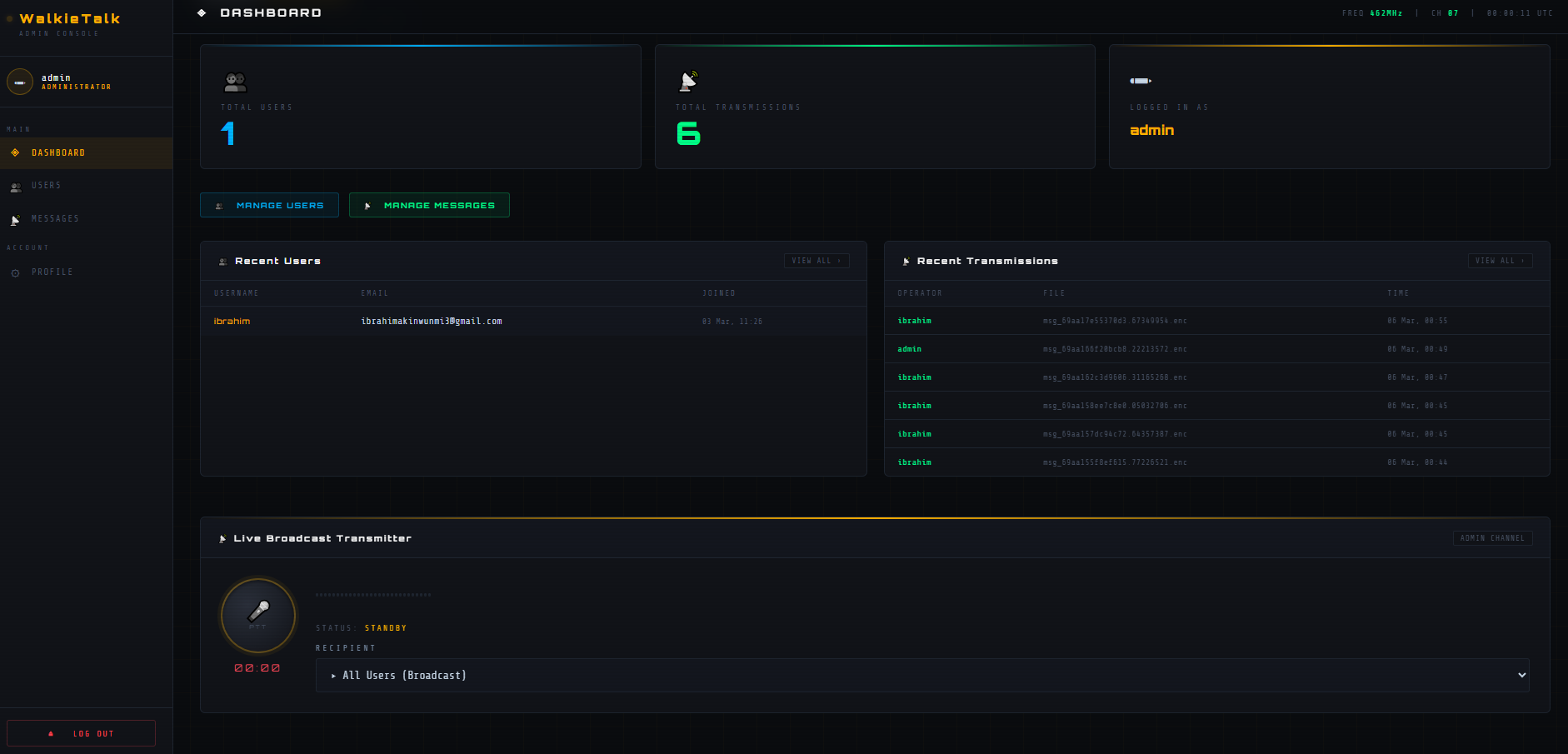Click the Recent Transmissions header icon
Viewport: 1568px width, 754px height.
click(906, 262)
